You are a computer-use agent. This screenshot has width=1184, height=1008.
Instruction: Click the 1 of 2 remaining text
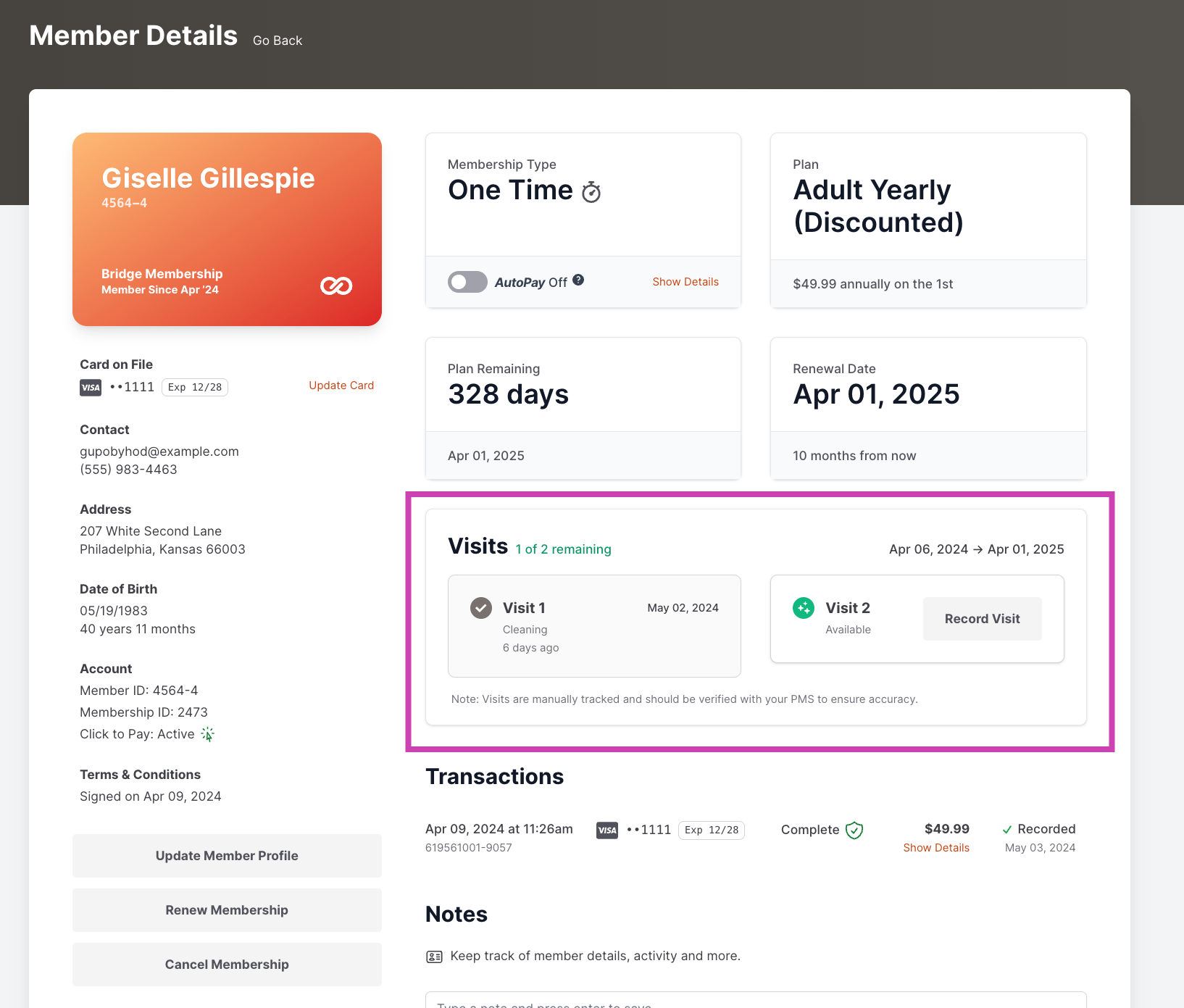tap(563, 549)
